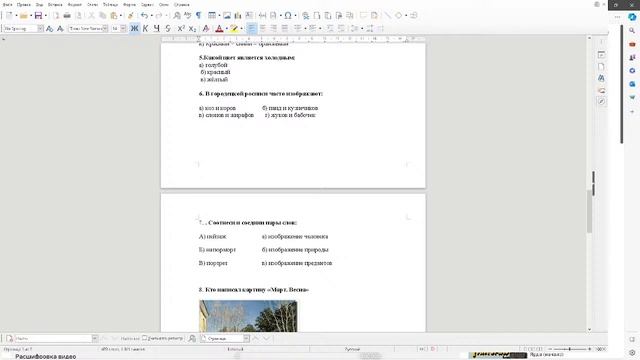Expand find bar search history dropdown
The width and height of the screenshot is (640, 360).
pos(95,338)
